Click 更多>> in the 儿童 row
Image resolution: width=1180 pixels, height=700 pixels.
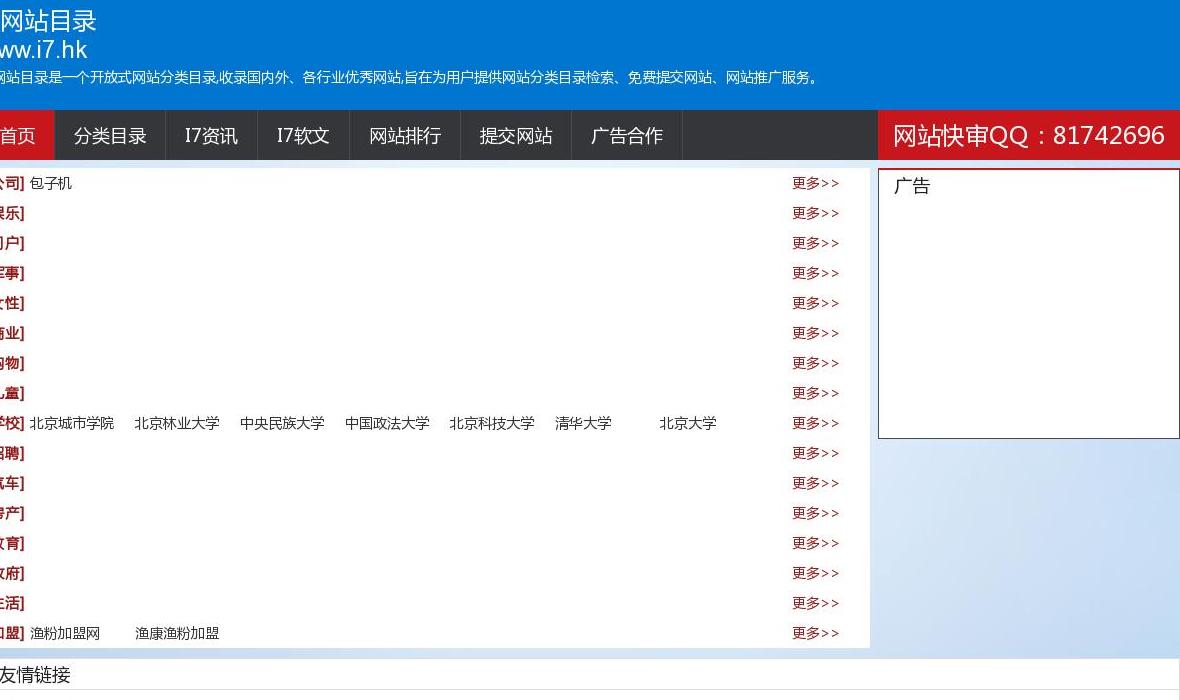815,394
